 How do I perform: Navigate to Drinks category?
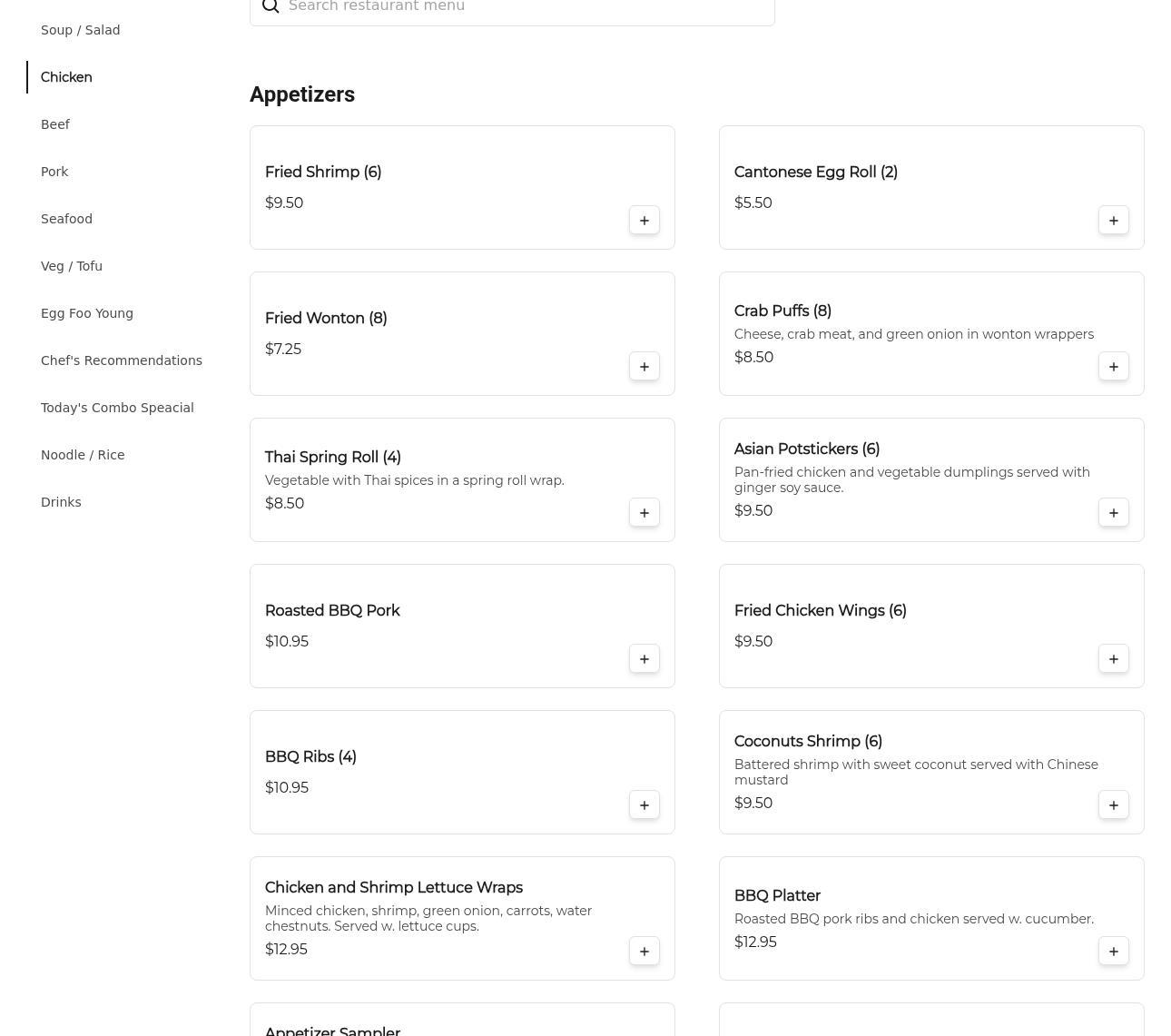click(61, 502)
